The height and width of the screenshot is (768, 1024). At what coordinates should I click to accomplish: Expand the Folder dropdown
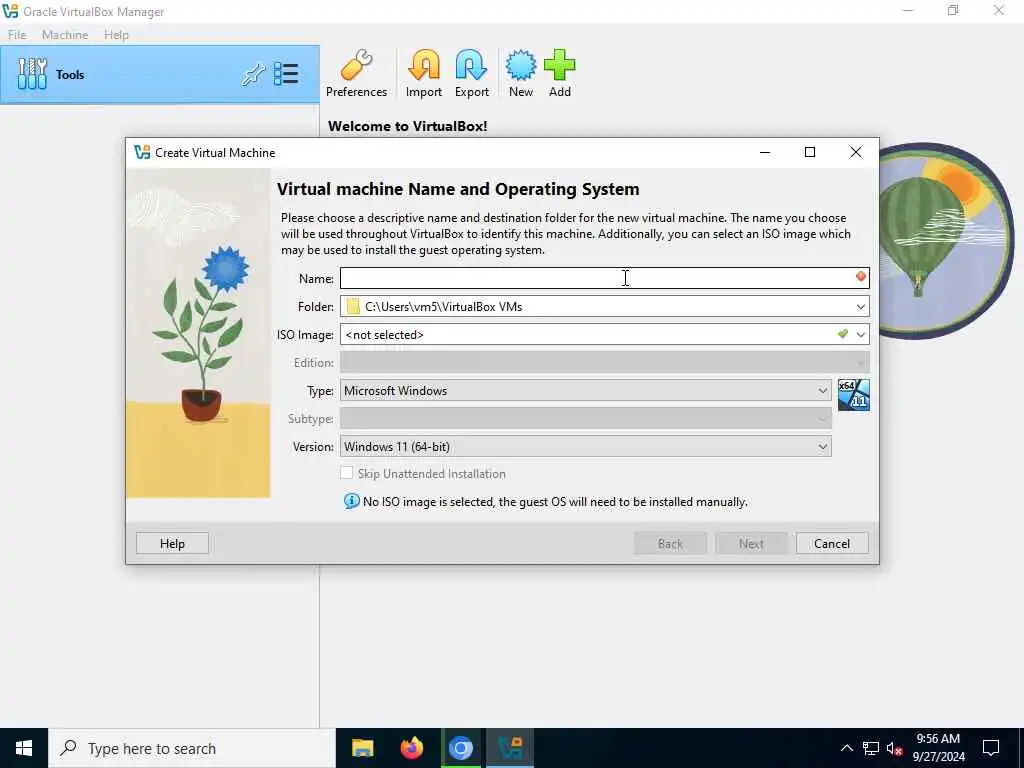861,306
